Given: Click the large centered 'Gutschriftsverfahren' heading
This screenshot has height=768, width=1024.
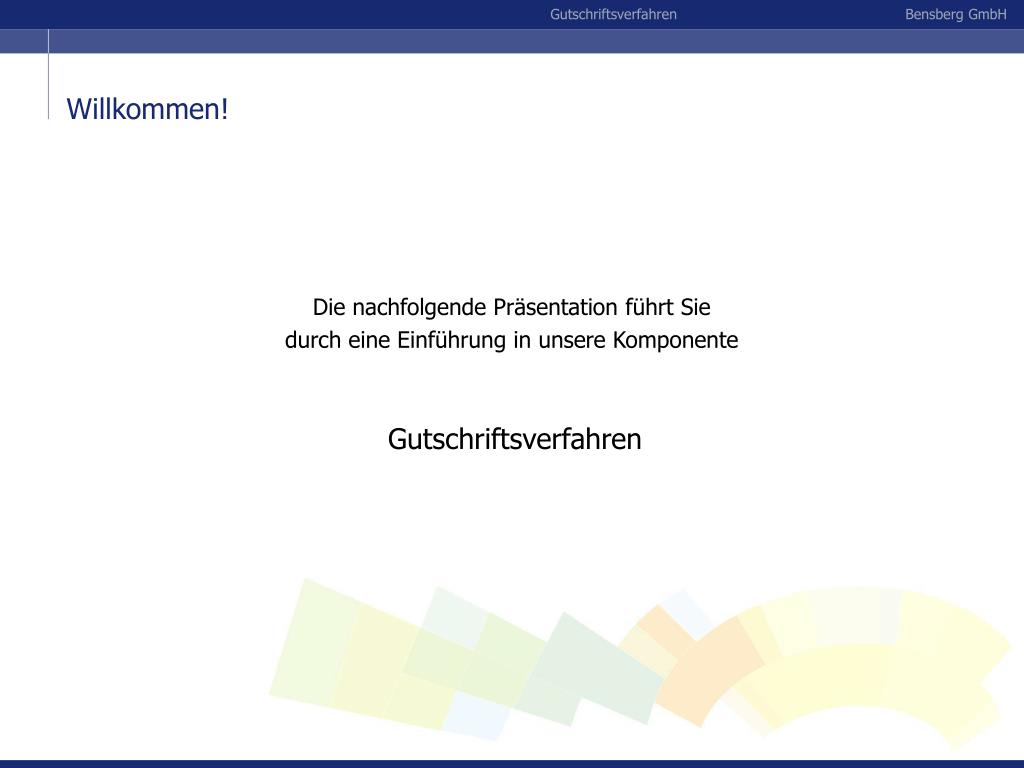Looking at the screenshot, I should [515, 440].
